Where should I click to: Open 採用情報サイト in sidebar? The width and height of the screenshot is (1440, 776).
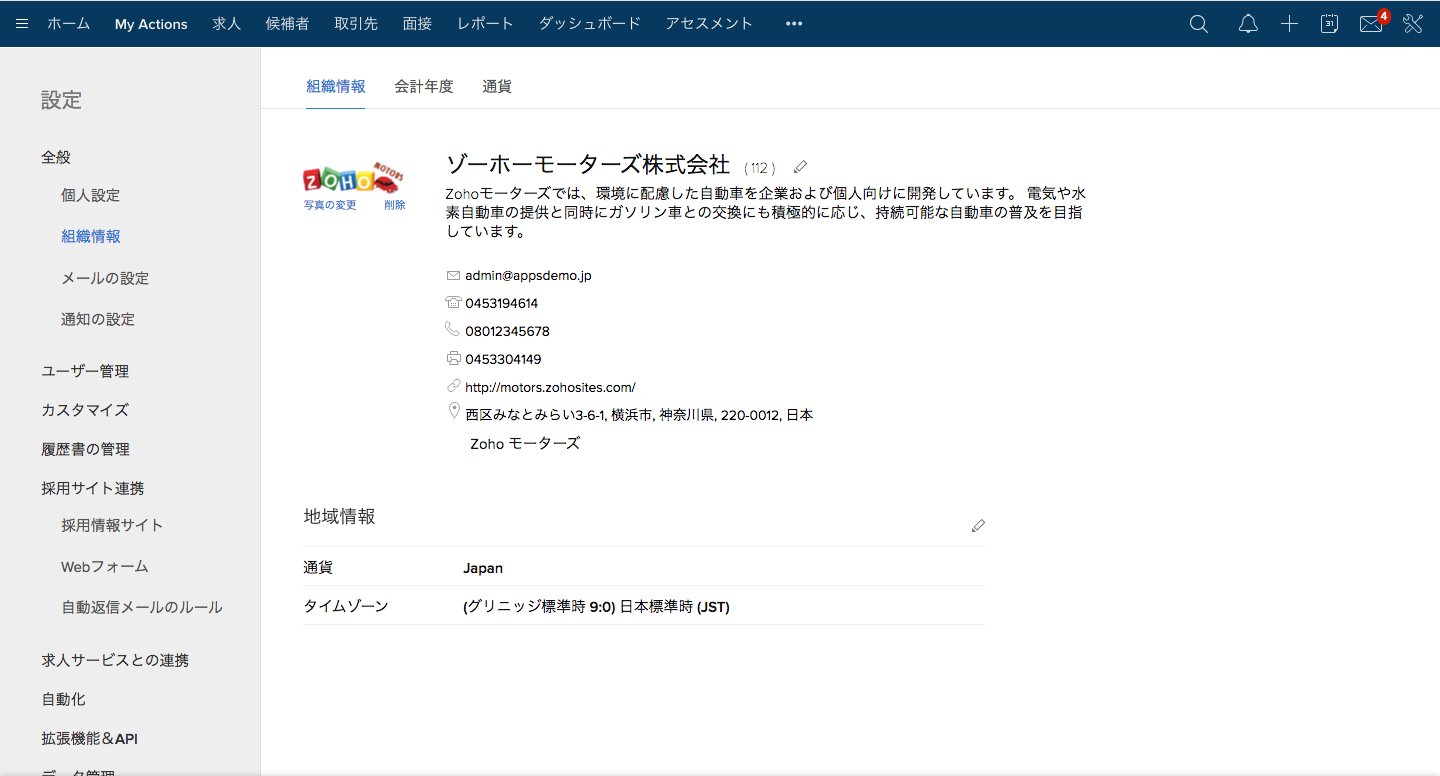click(112, 525)
